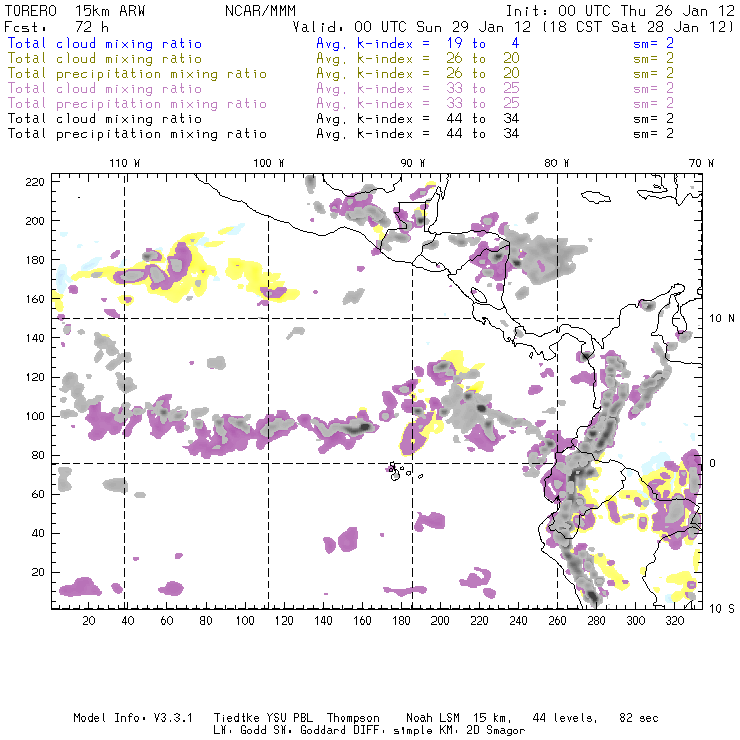740x740 pixels.
Task: Click the y-axis tick label "220"
Action: [35, 182]
